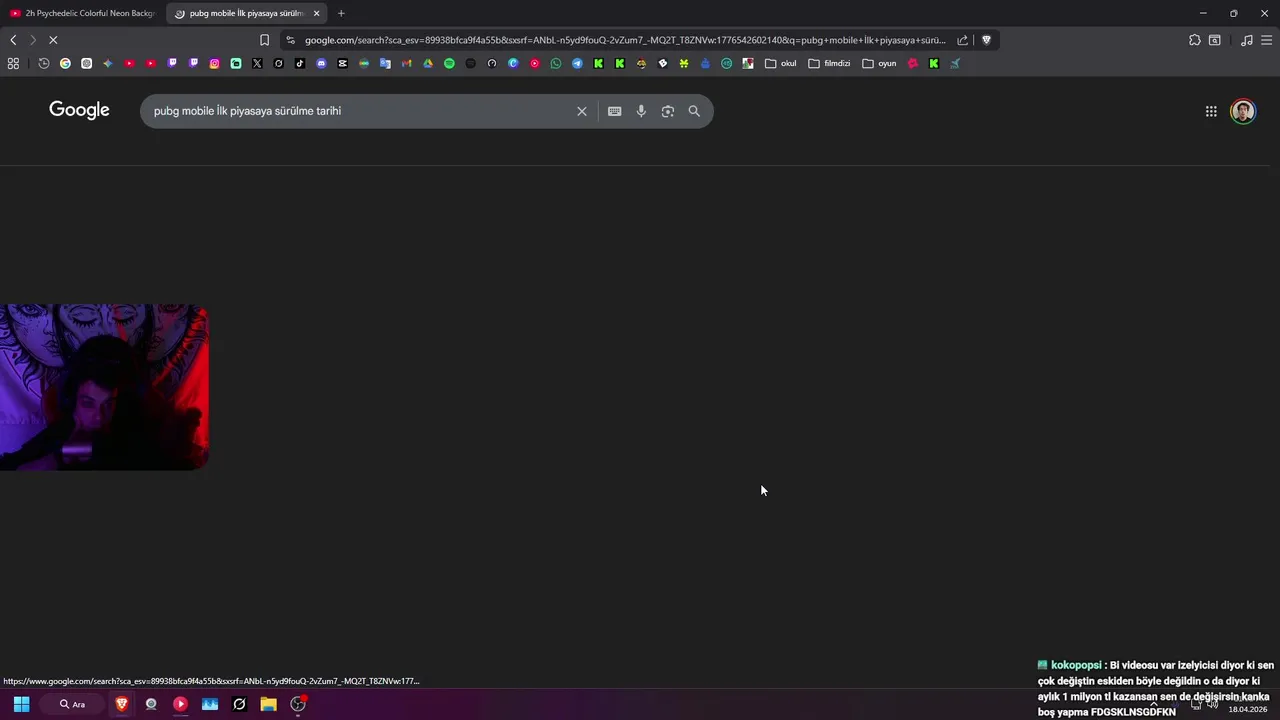Clear the Google search box with X
The width and height of the screenshot is (1280, 720).
581,111
